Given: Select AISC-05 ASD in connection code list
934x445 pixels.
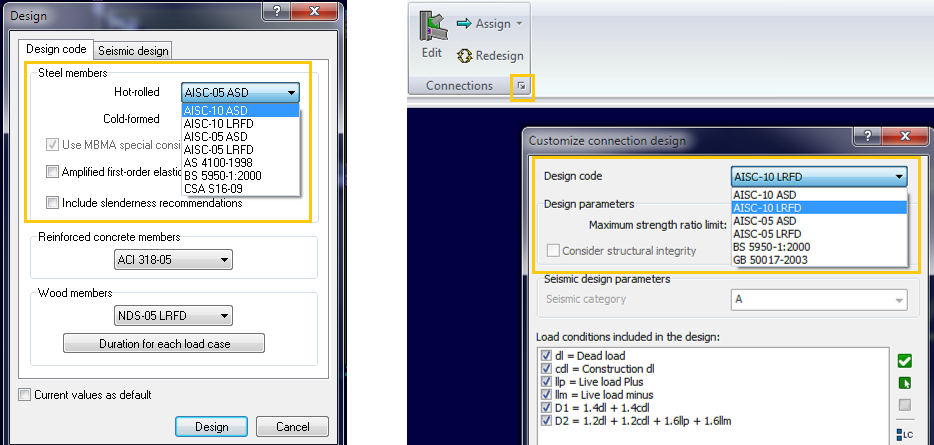Looking at the screenshot, I should 819,221.
